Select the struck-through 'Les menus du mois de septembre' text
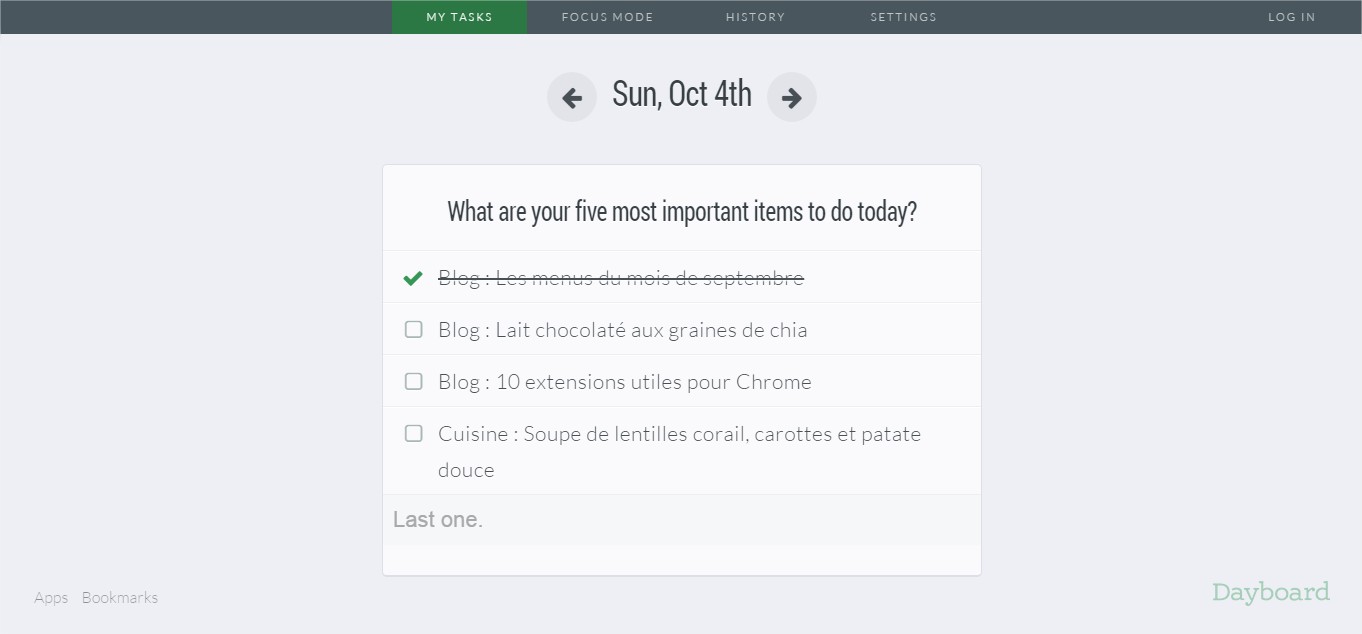Screen dimensions: 1362x634 [621, 278]
